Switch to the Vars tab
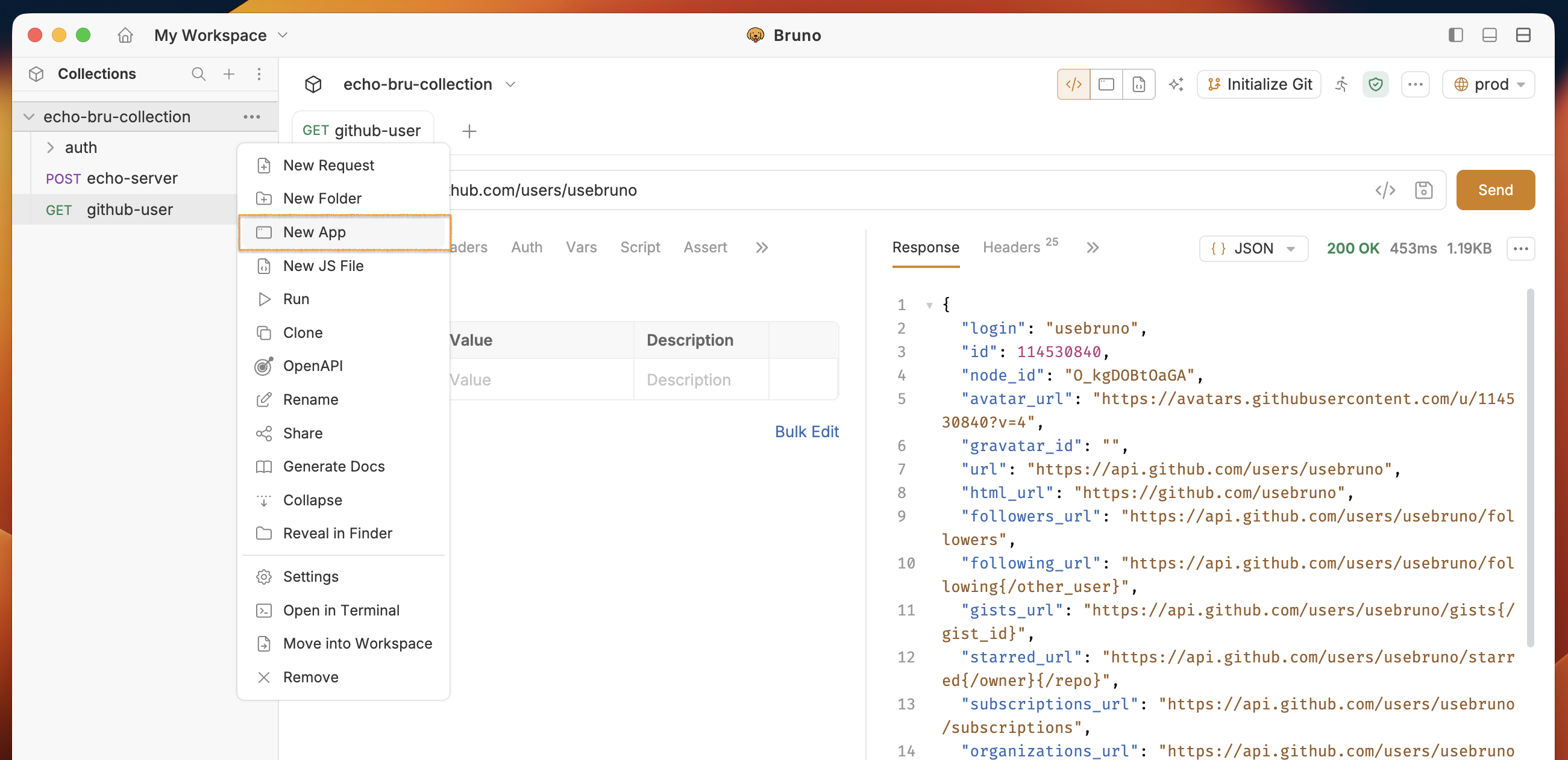The width and height of the screenshot is (1568, 760). coord(581,248)
